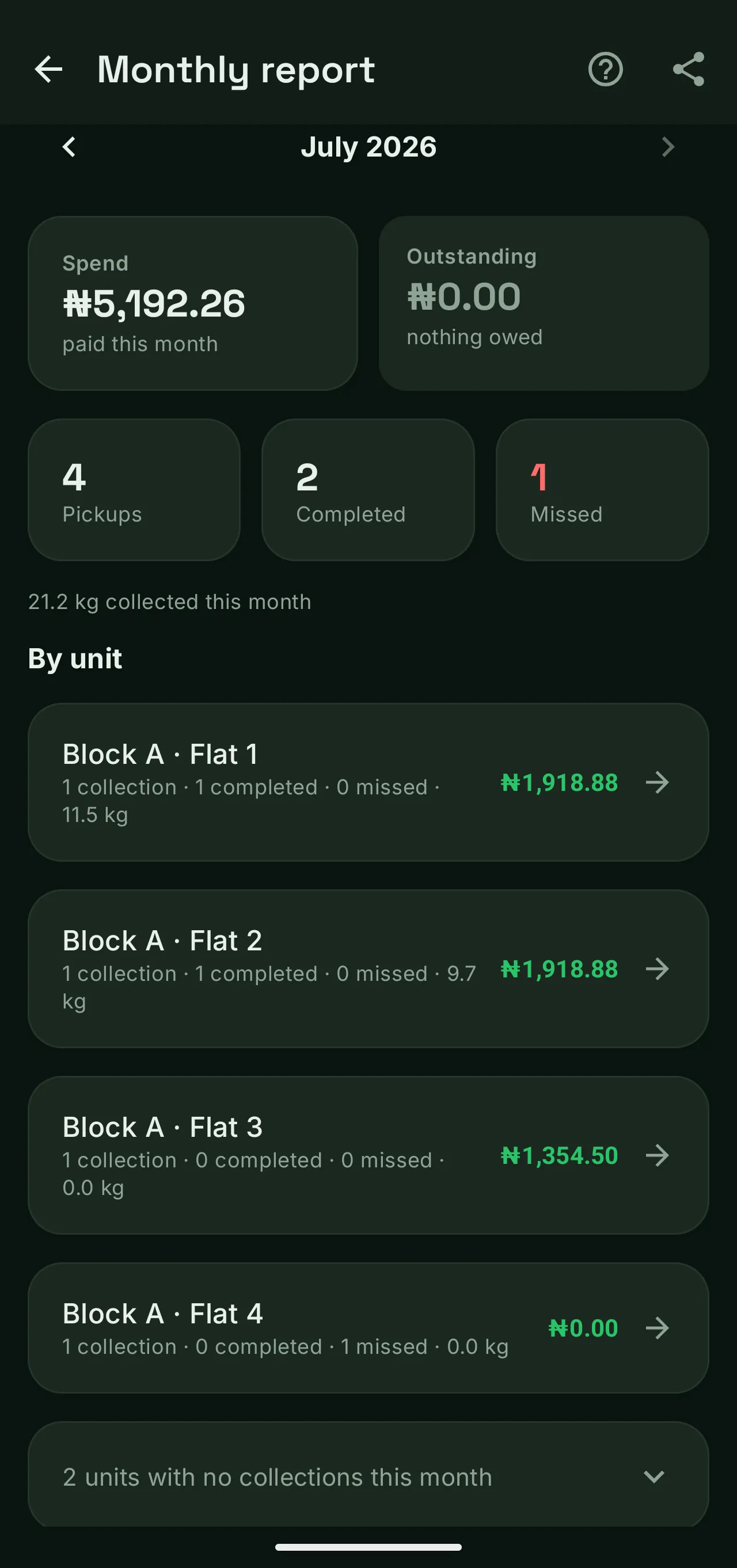Image resolution: width=737 pixels, height=1568 pixels.
Task: Tap the Pickups count card
Action: (134, 489)
